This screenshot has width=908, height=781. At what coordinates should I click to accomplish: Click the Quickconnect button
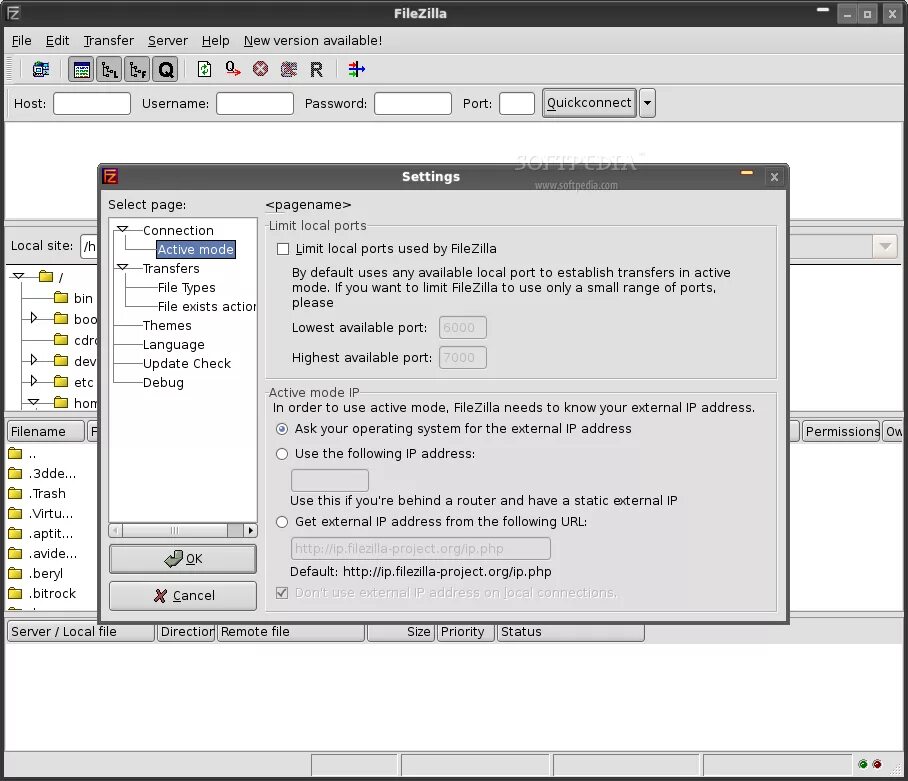coord(589,103)
